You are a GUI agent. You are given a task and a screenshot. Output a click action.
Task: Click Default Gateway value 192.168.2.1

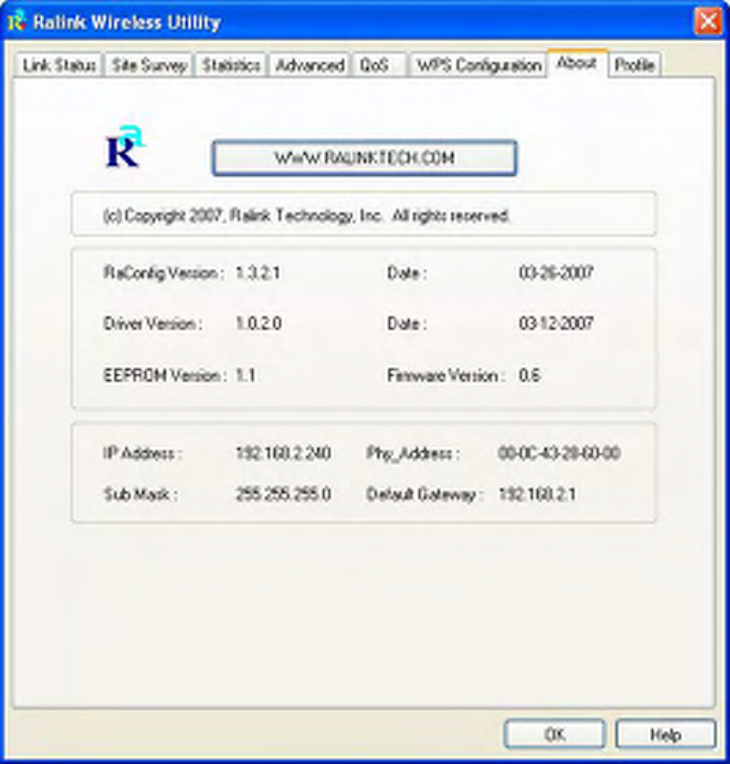[x=537, y=495]
